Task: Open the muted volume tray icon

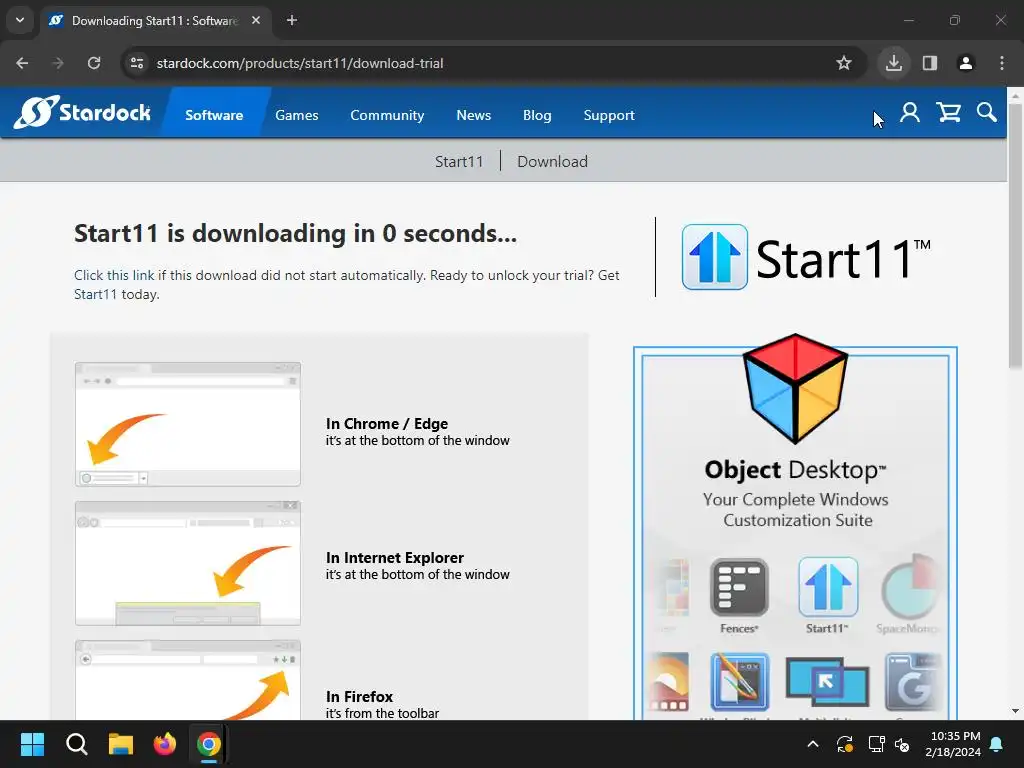Action: [x=902, y=744]
